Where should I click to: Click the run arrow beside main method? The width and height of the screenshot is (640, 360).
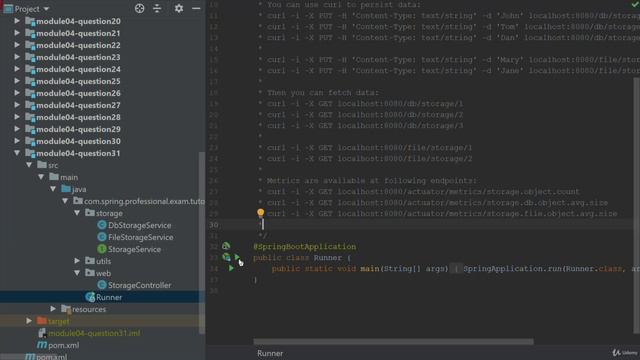(x=231, y=268)
